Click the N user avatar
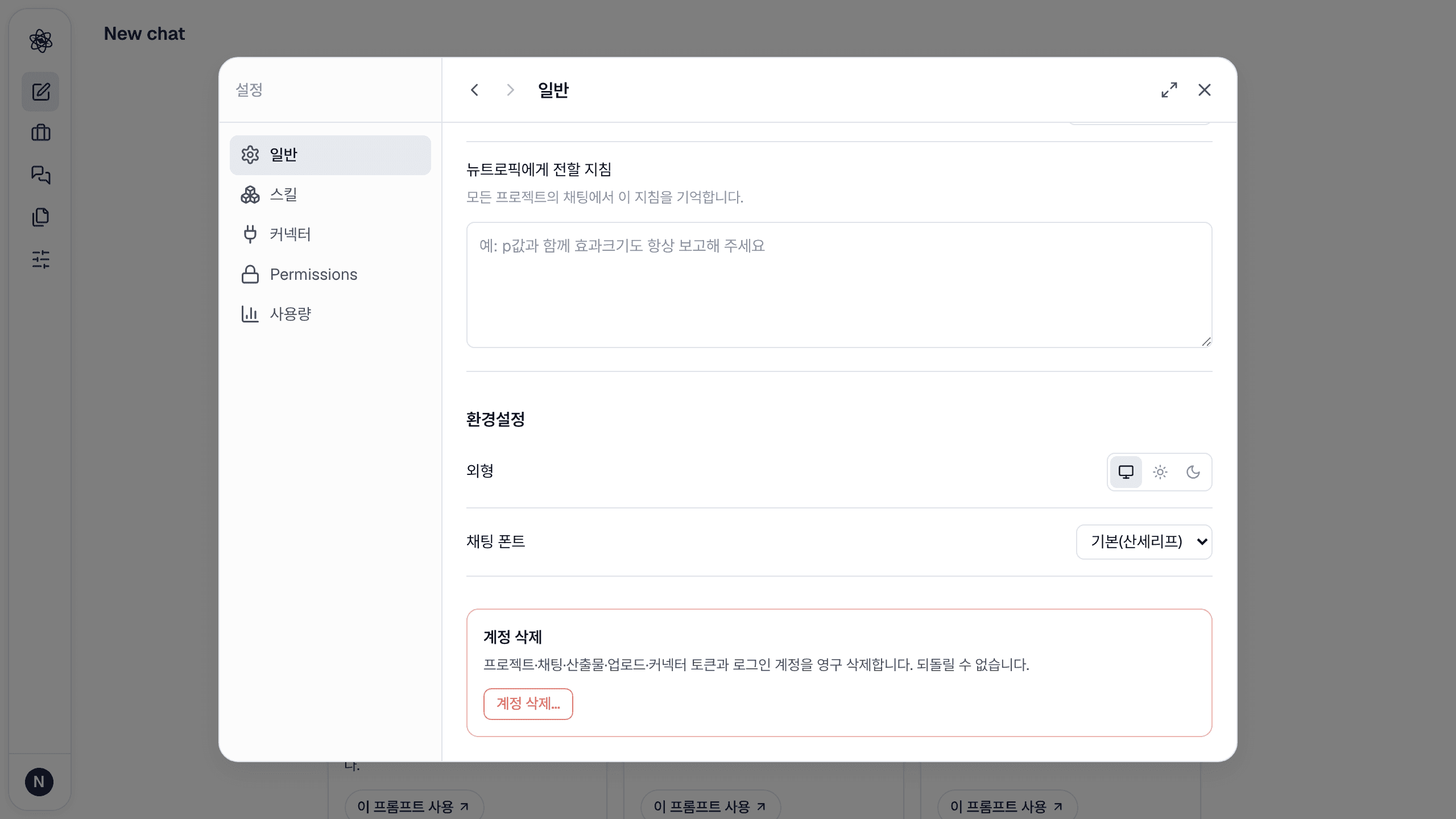Viewport: 1456px width, 819px height. [x=39, y=782]
